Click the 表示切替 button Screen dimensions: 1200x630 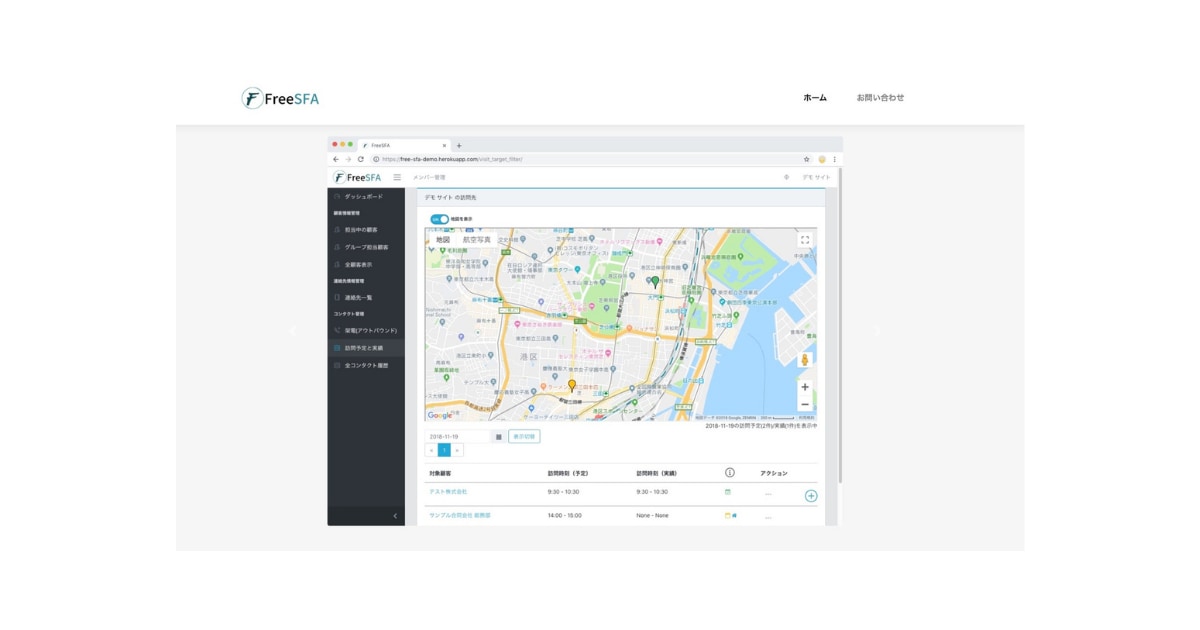tap(524, 437)
